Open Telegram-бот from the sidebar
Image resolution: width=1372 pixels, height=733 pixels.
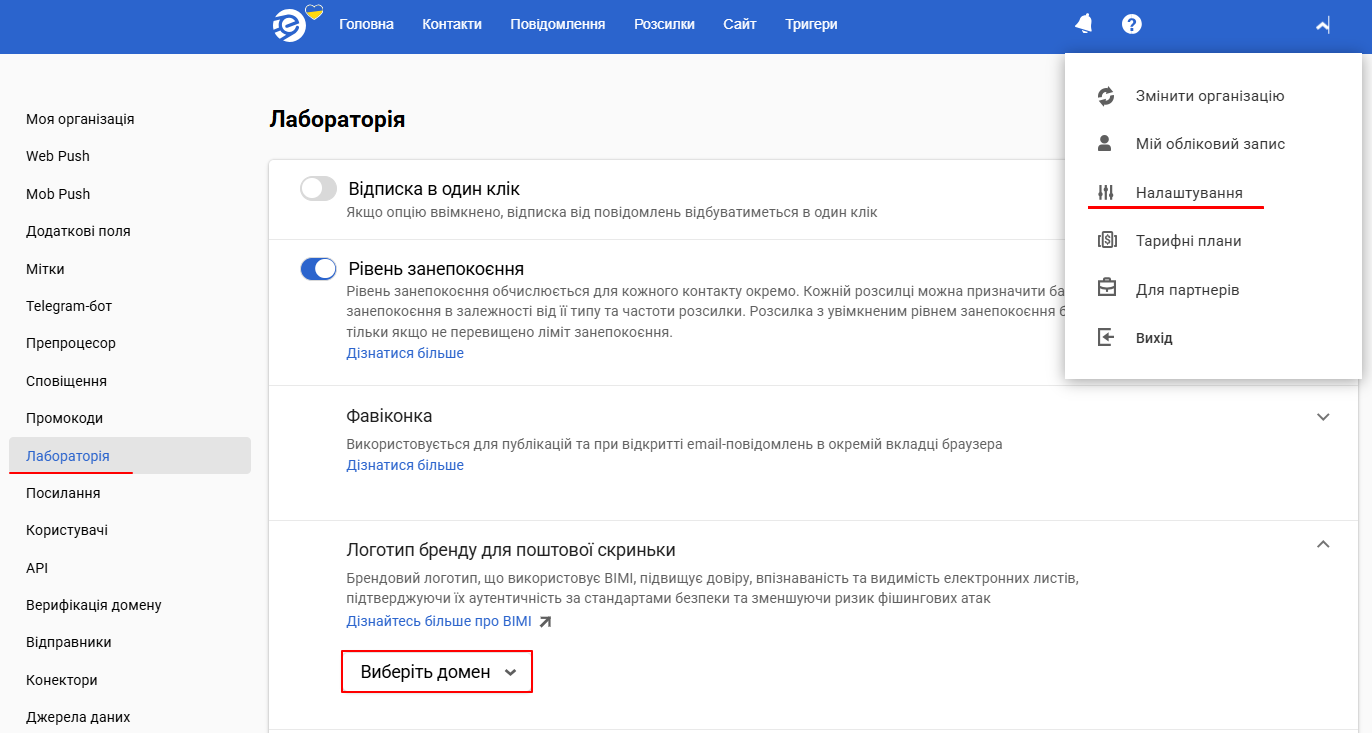67,305
